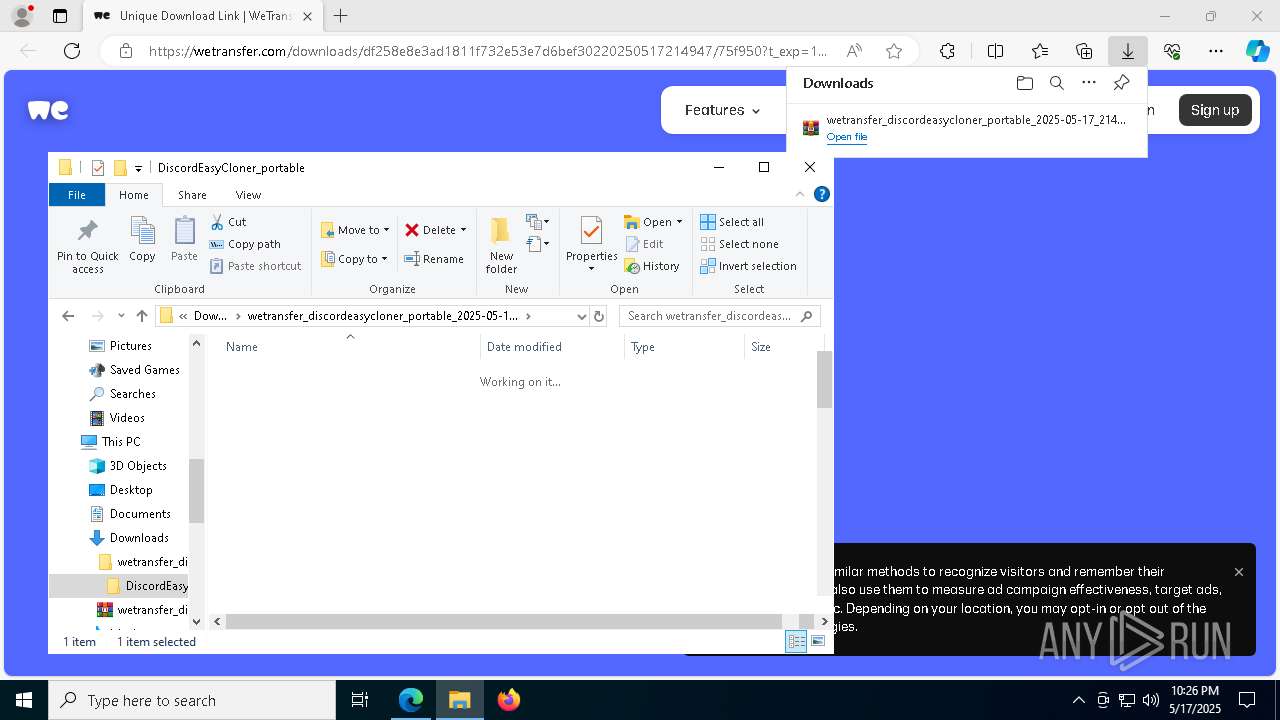
Task: Switch to the Home ribbon tab
Action: (x=134, y=195)
